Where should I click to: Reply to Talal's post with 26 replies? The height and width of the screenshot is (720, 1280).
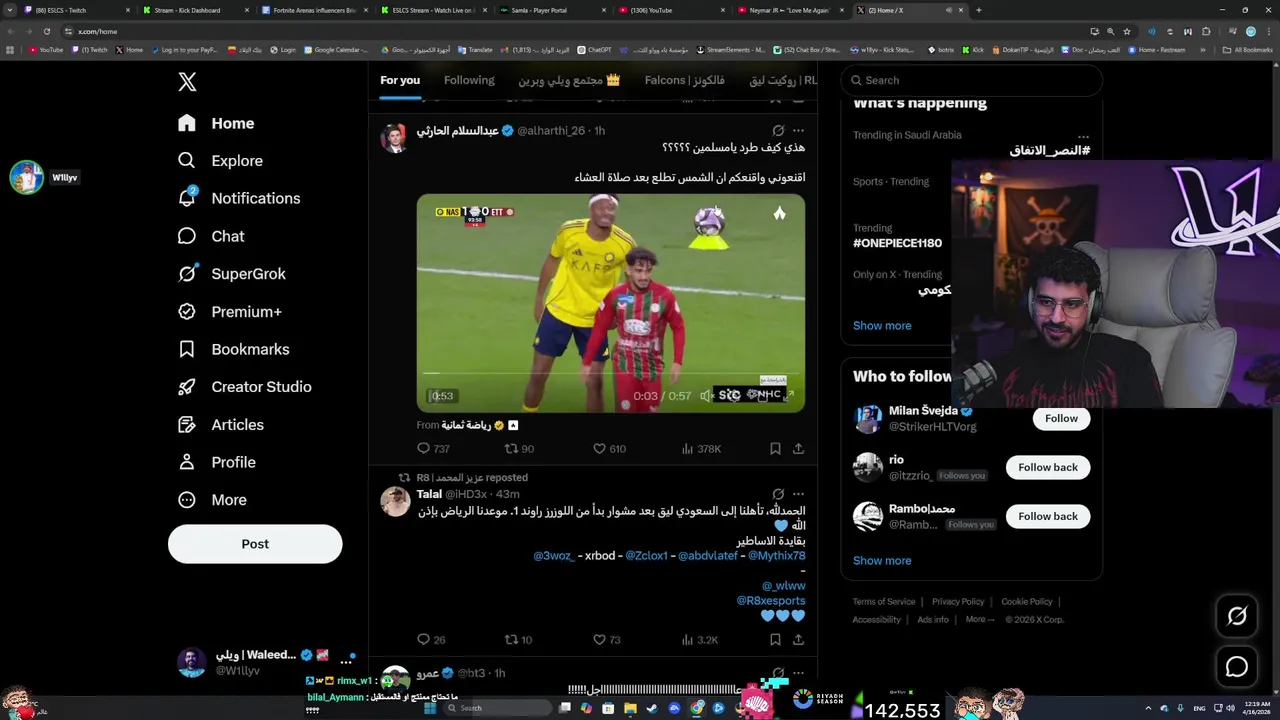click(431, 639)
